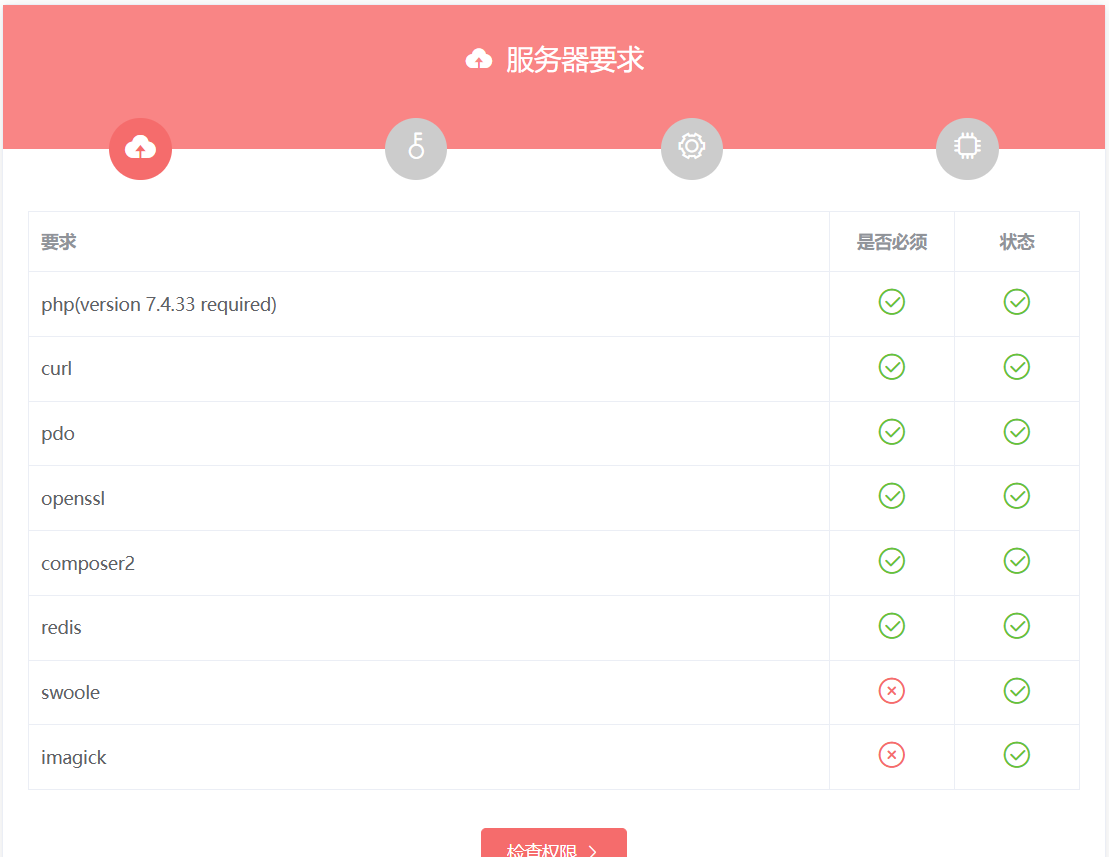Click the cloud icon beside 服务器要求 title

click(x=479, y=59)
